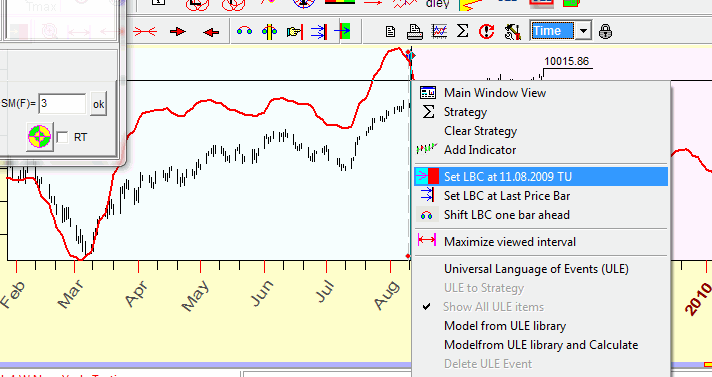Click the printer icon in toolbar

coord(415,31)
